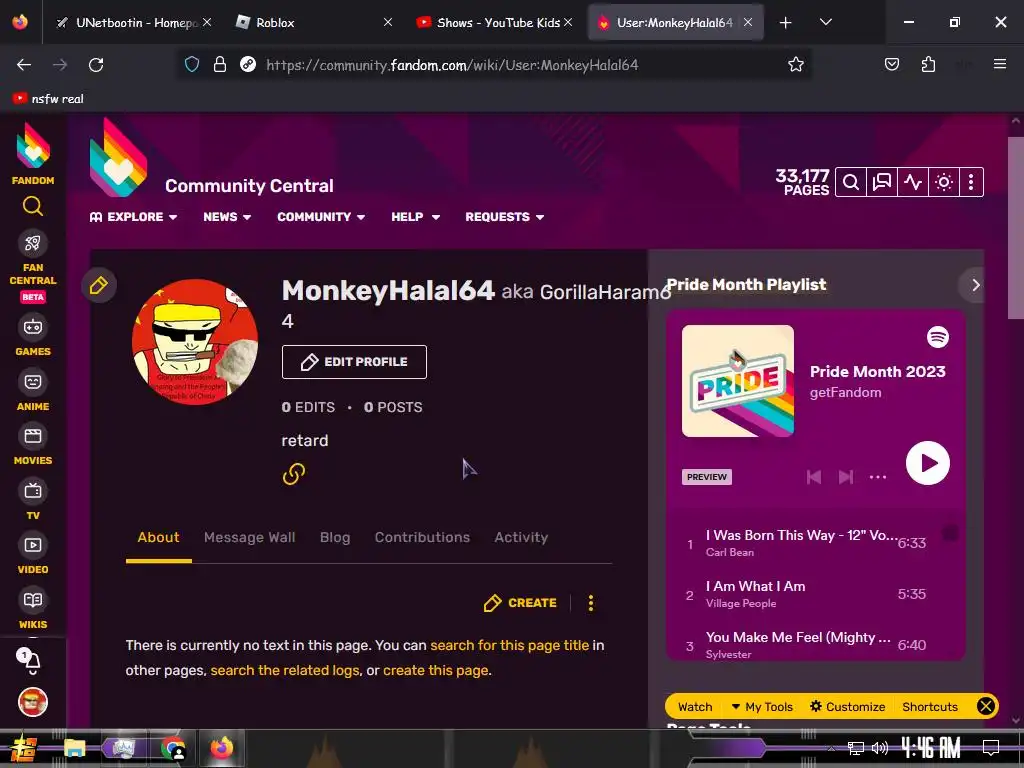Toggle light/dark theme sun icon
This screenshot has height=768, width=1024.
click(x=944, y=182)
